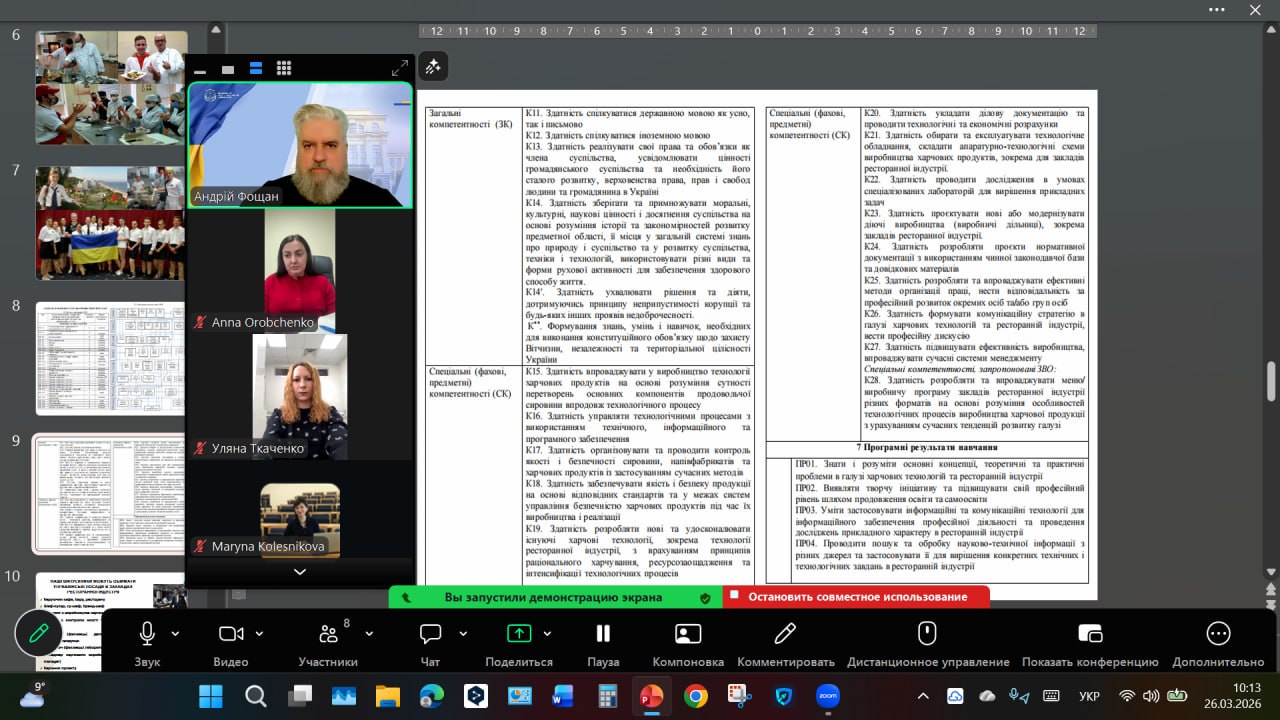This screenshot has width=1280, height=720.
Task: Open the Zoom Чат panel
Action: tap(430, 634)
